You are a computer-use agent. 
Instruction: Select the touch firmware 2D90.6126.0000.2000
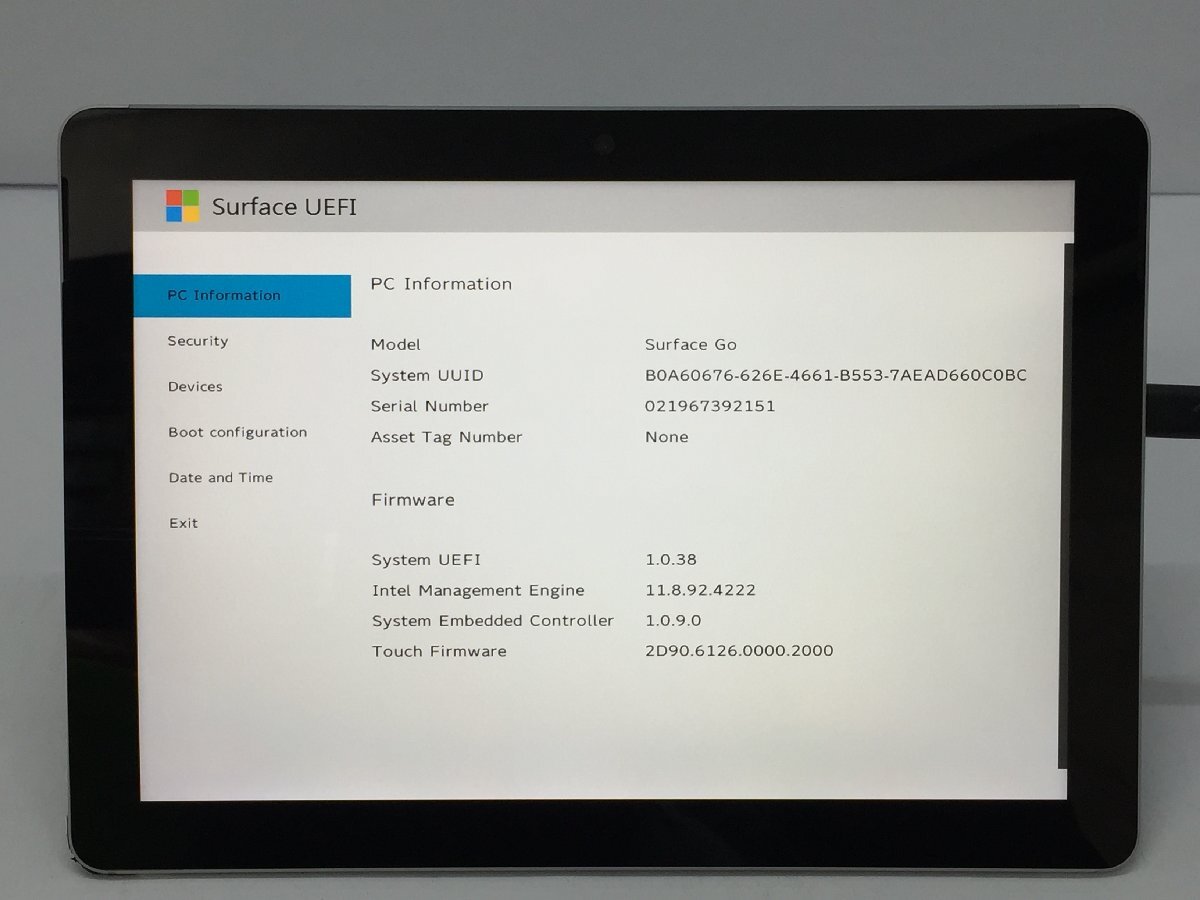739,651
